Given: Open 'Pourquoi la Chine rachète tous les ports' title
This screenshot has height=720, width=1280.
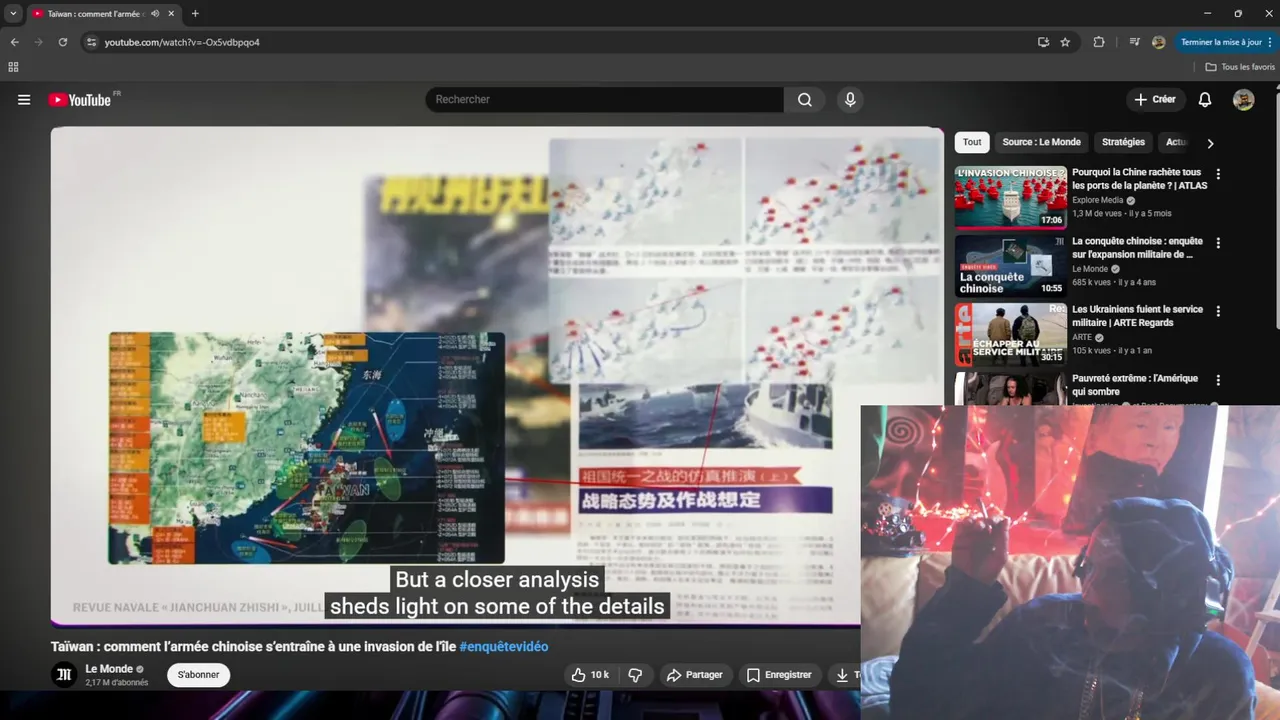Looking at the screenshot, I should click(x=1139, y=179).
